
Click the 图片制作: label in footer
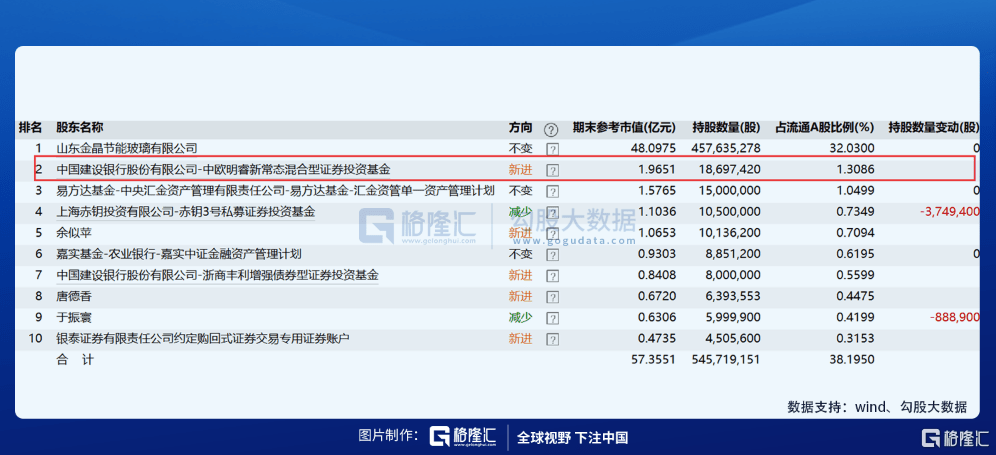[x=388, y=437]
